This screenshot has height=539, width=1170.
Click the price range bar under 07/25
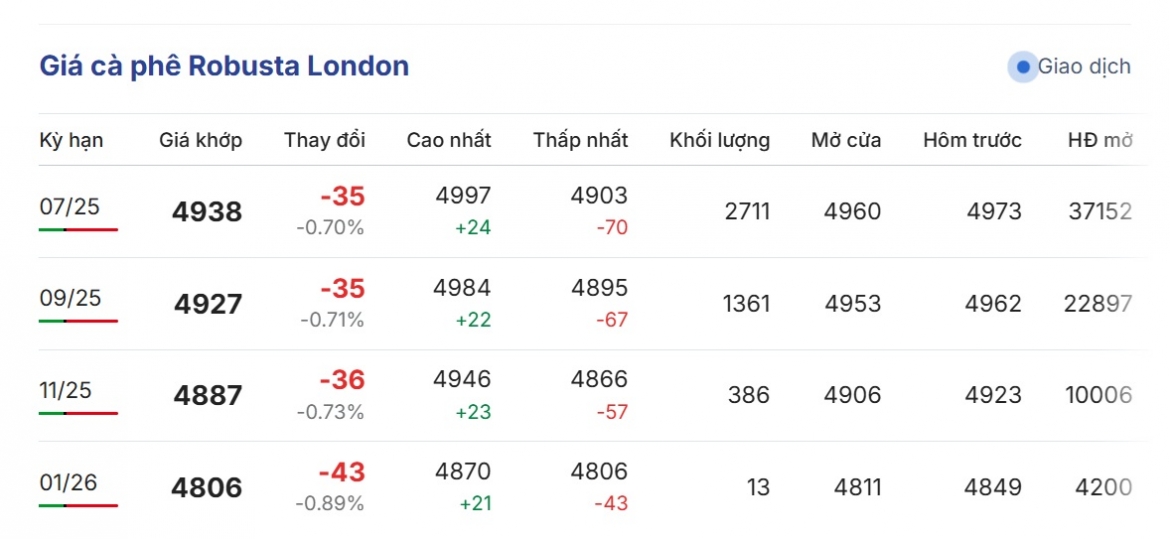click(x=78, y=229)
